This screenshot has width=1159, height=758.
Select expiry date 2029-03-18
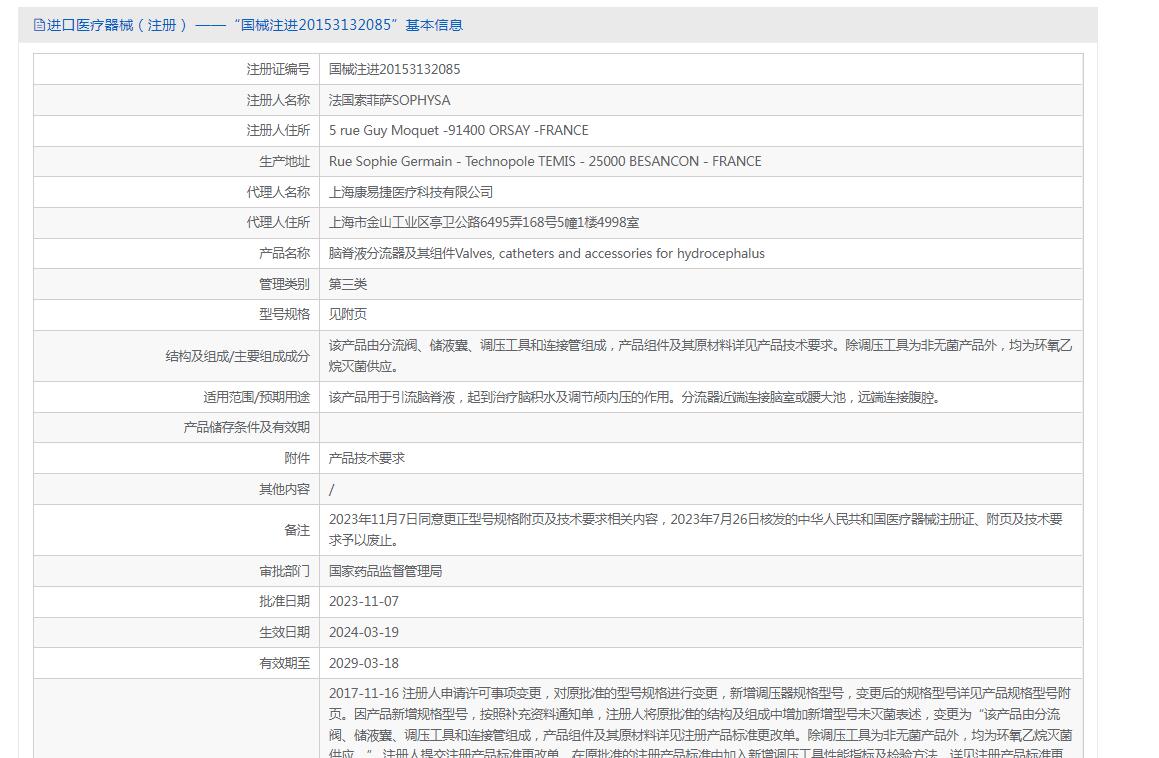click(x=364, y=664)
